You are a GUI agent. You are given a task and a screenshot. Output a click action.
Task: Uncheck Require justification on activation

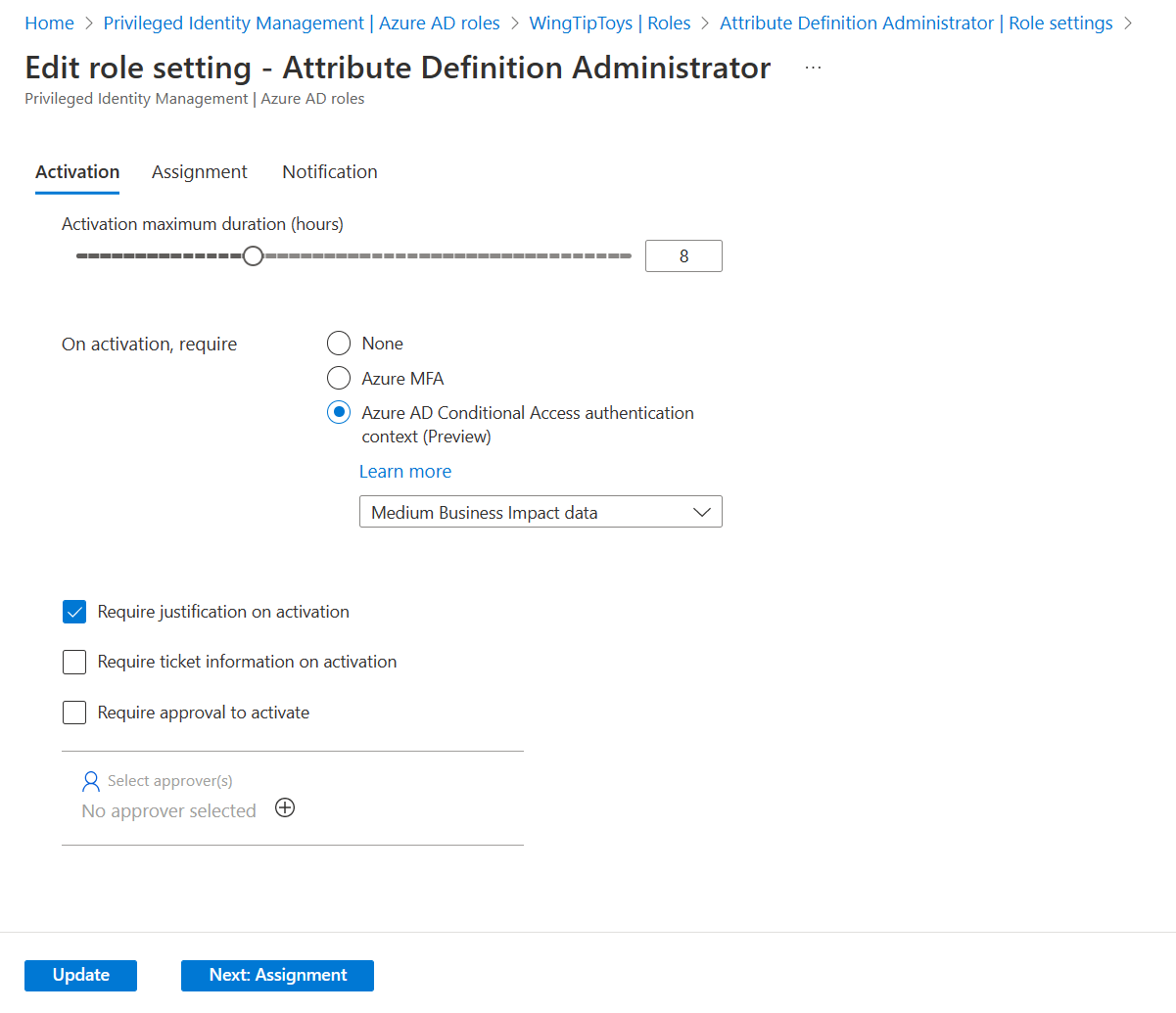[x=74, y=612]
